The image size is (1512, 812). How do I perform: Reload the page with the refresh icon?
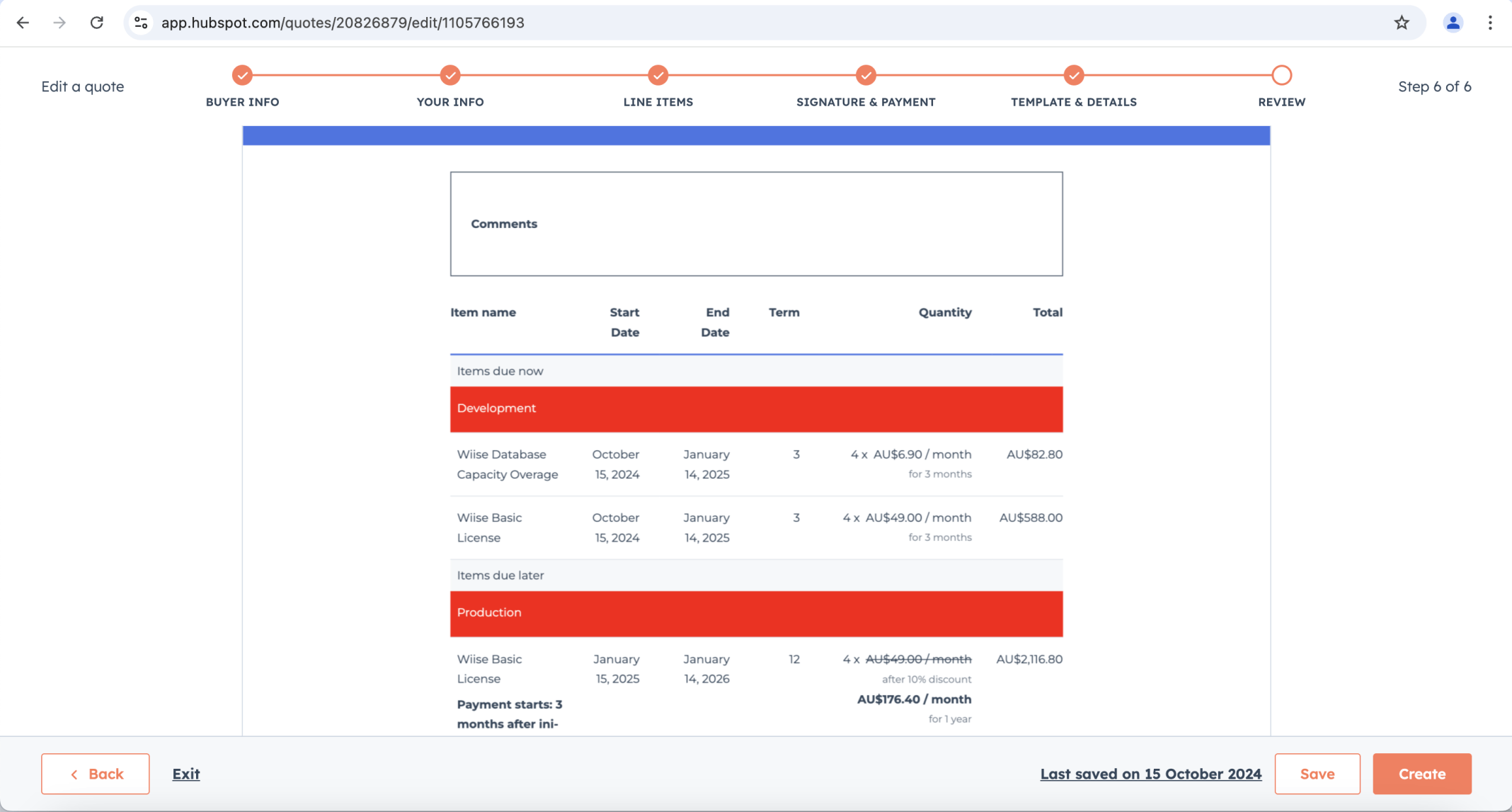point(97,23)
